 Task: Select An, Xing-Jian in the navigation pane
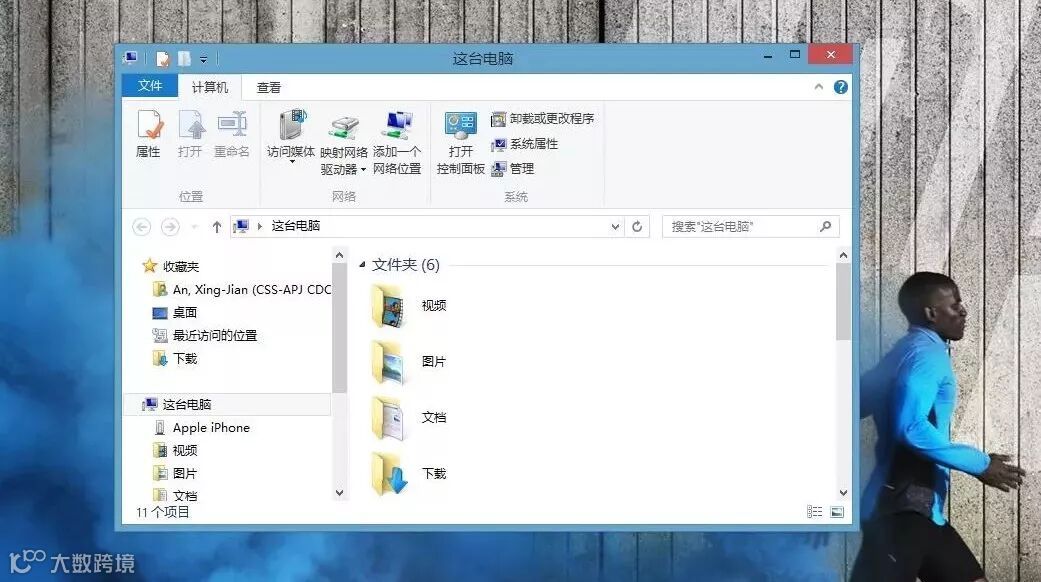pos(242,289)
